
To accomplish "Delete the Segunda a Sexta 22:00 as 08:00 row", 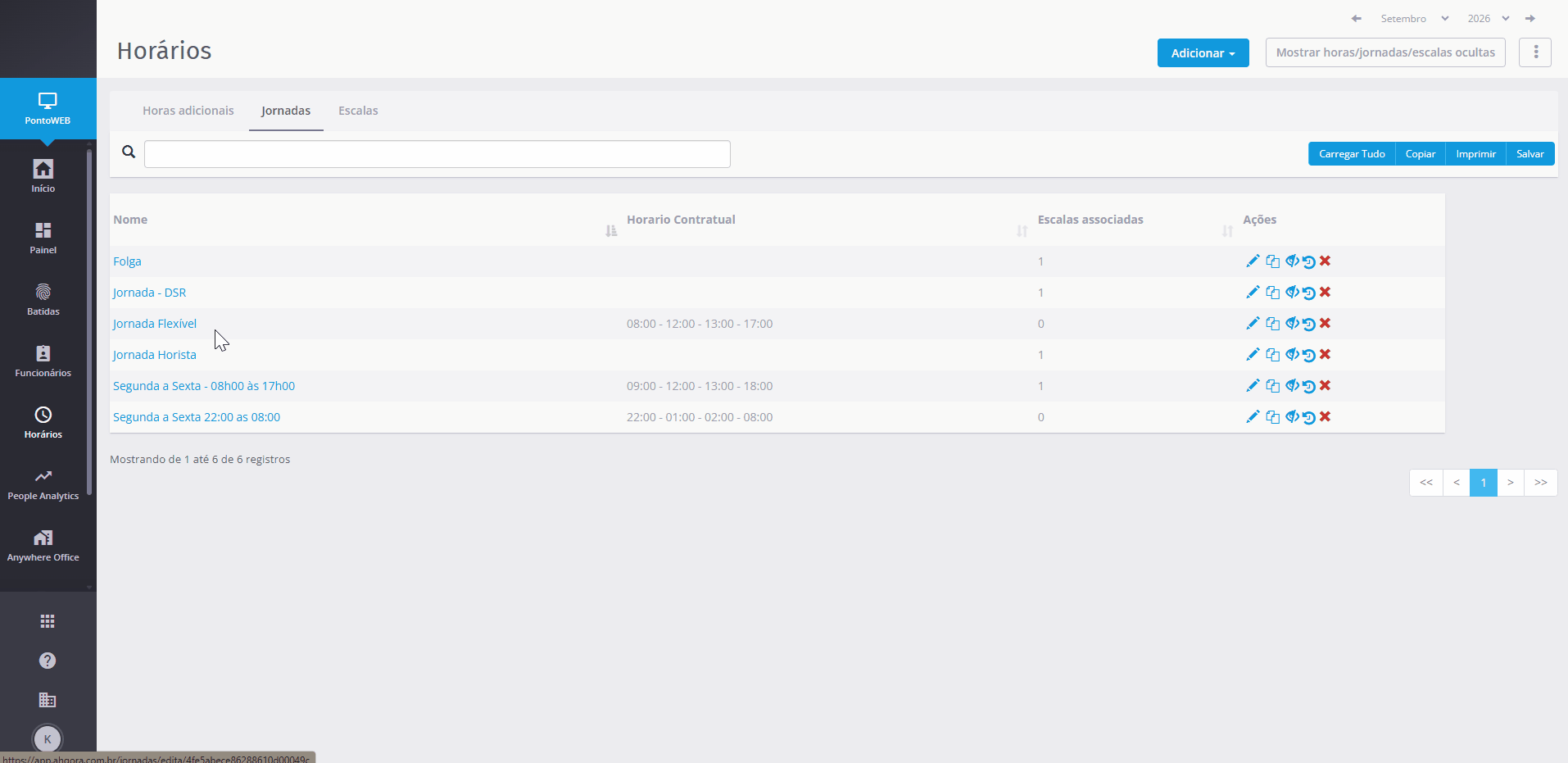I will click(1325, 417).
